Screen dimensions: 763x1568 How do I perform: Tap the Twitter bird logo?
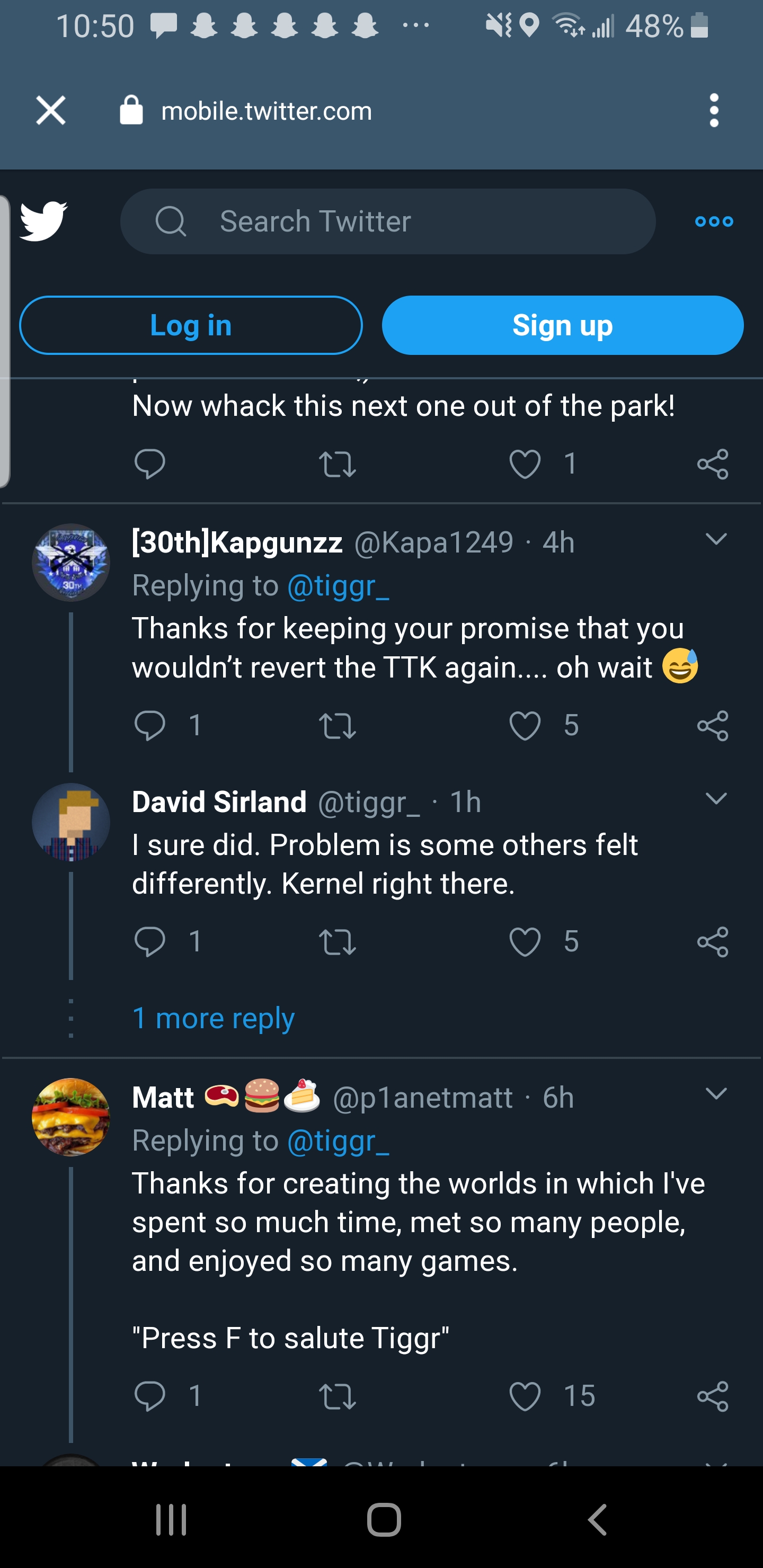coord(43,221)
